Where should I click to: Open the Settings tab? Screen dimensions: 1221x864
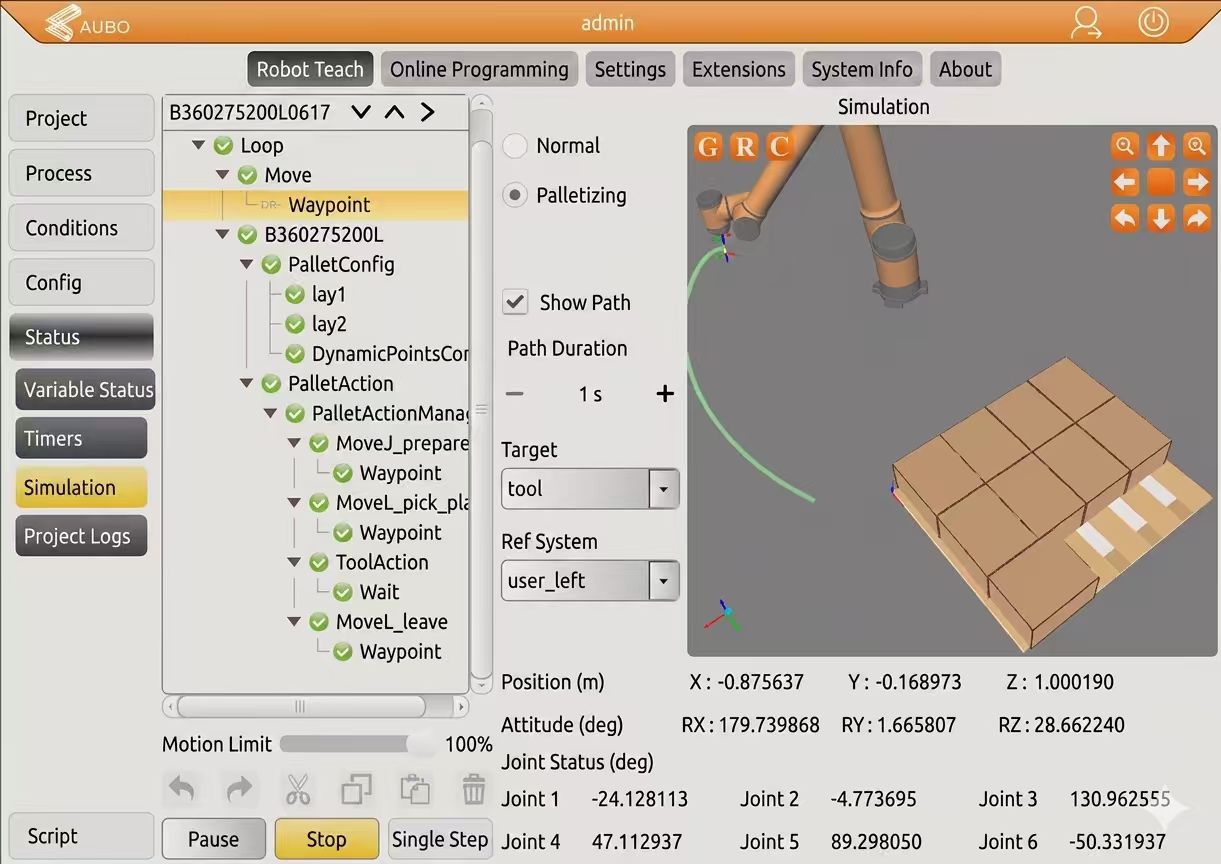pos(630,70)
